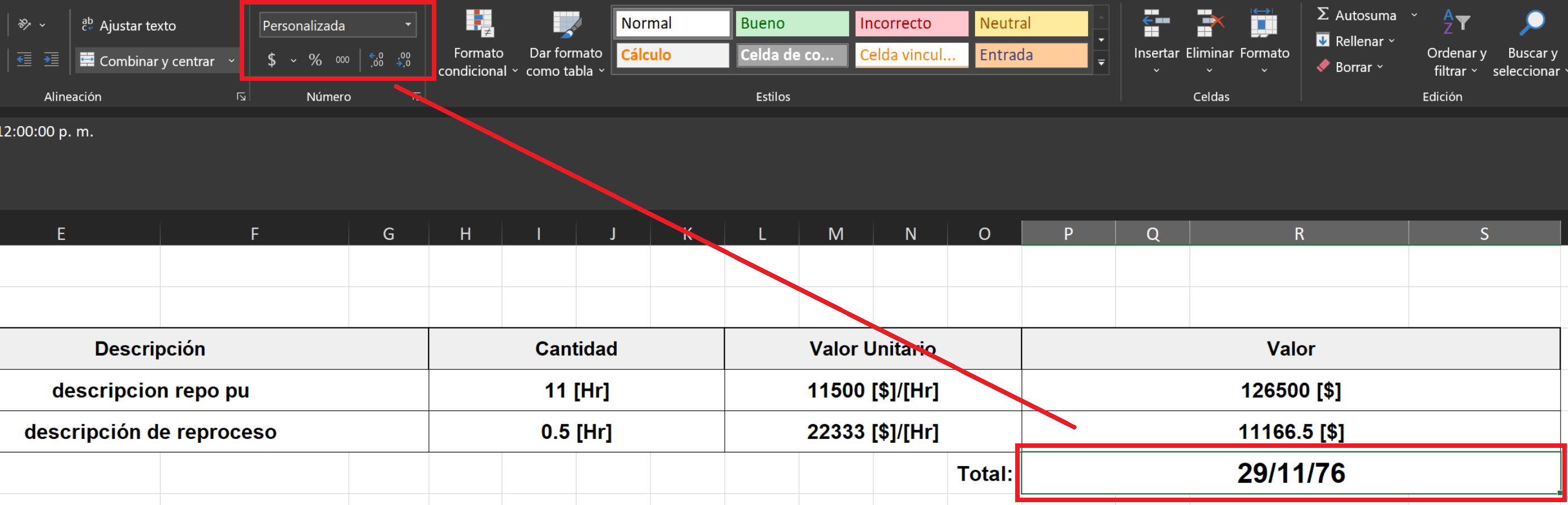Click the decrease decimals icon

(x=404, y=60)
